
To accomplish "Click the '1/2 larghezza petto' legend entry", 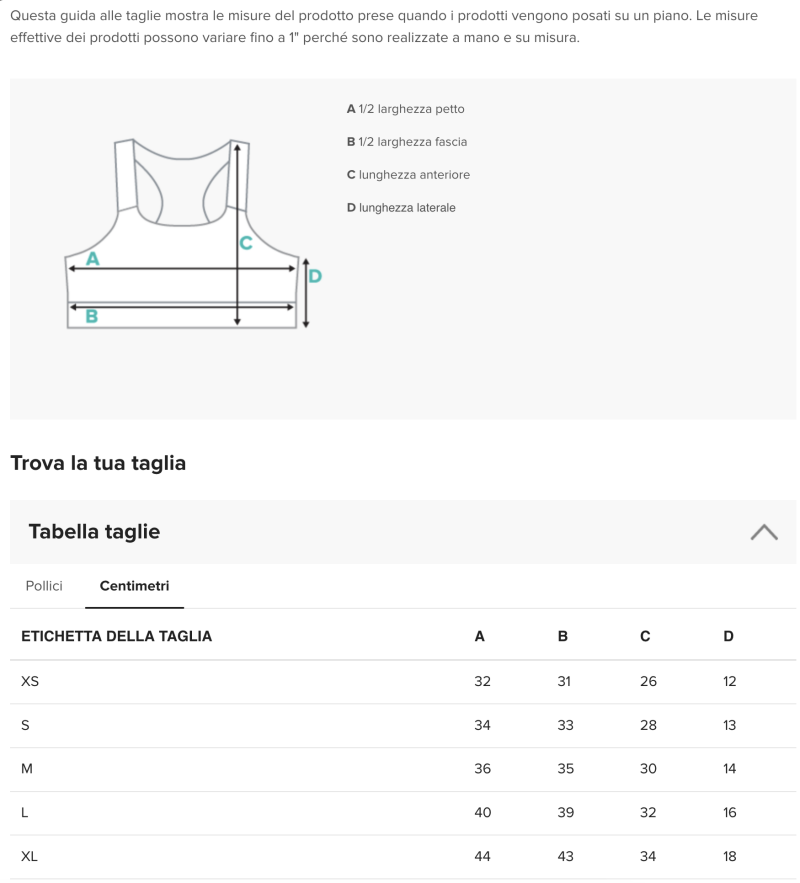I will pyautogui.click(x=405, y=109).
